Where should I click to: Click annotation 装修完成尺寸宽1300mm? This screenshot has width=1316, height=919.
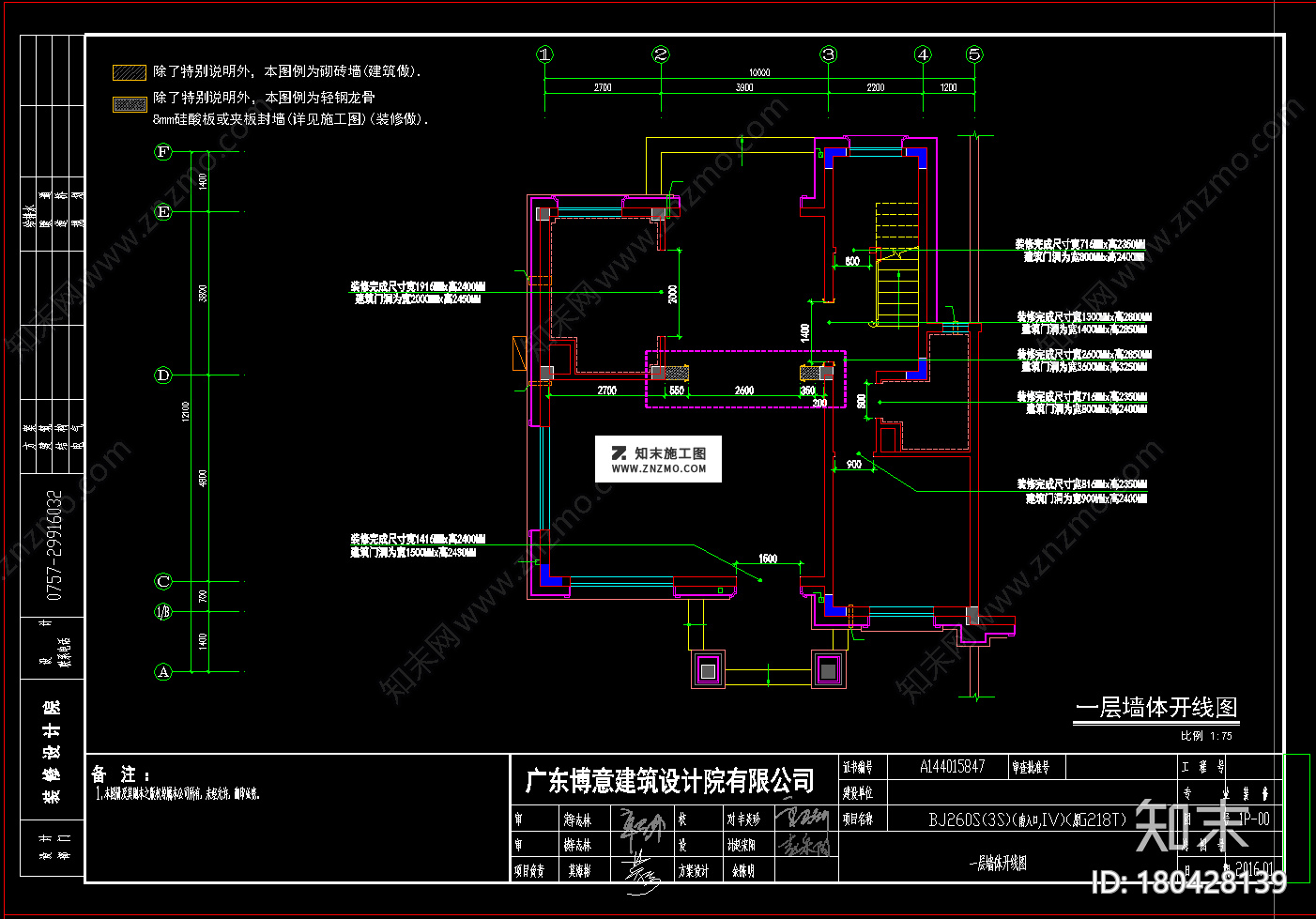click(x=1084, y=317)
